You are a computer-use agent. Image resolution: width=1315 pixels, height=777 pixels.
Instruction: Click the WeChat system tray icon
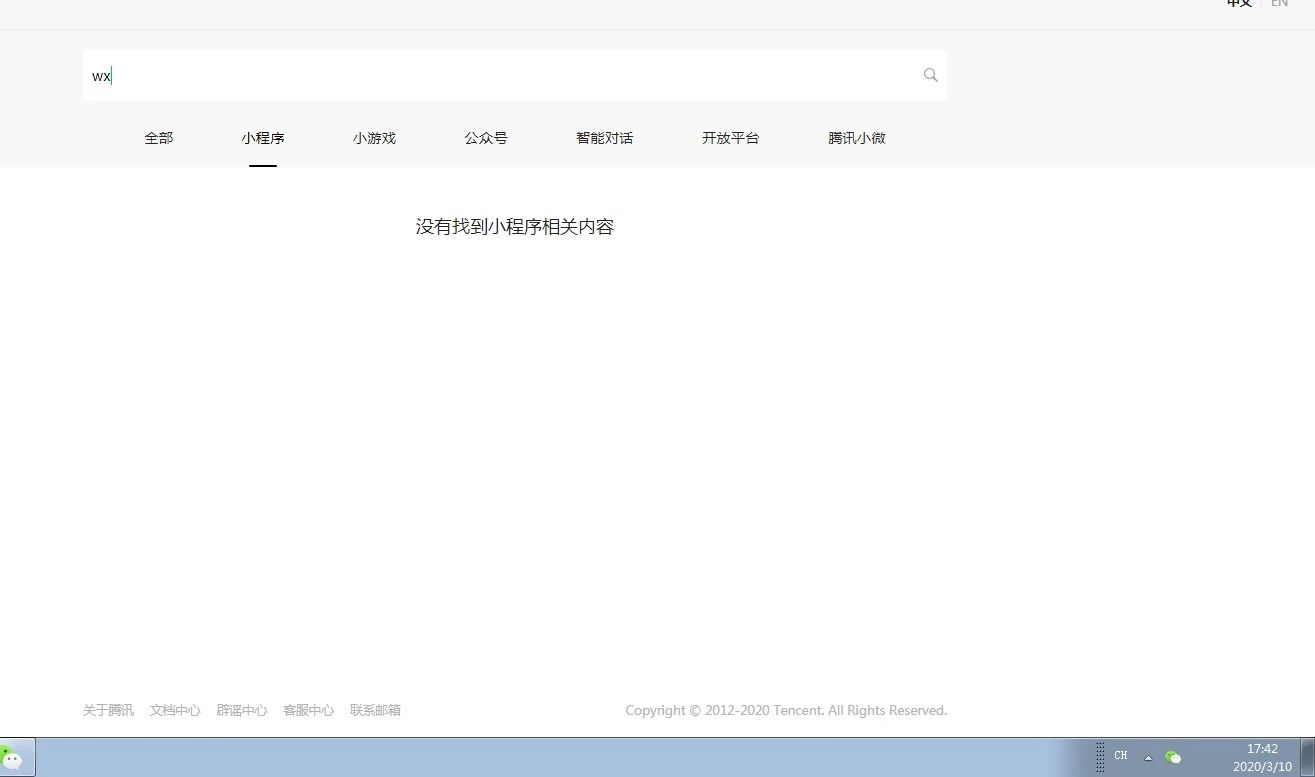point(1173,757)
